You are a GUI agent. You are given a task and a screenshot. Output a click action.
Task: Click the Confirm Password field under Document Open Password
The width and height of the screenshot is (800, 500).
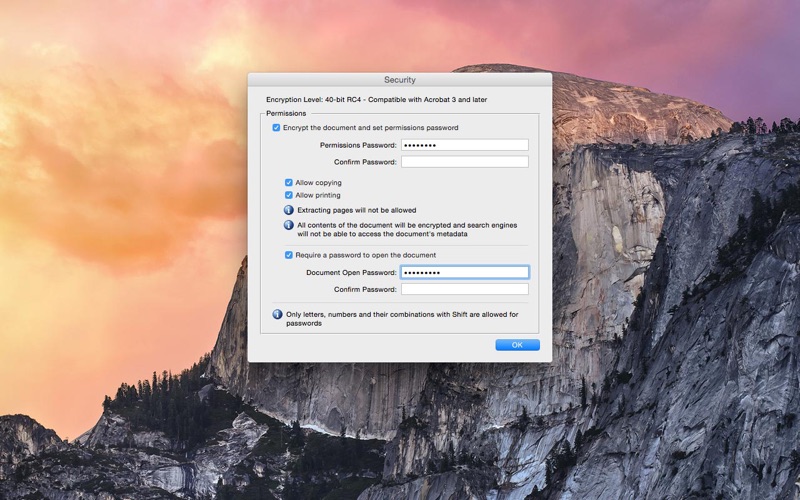coord(465,289)
